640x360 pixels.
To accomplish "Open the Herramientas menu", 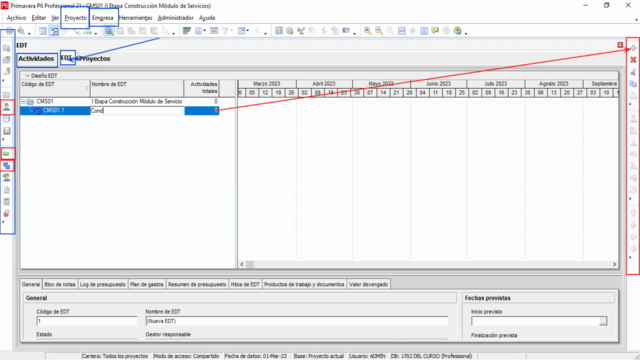I will (136, 18).
